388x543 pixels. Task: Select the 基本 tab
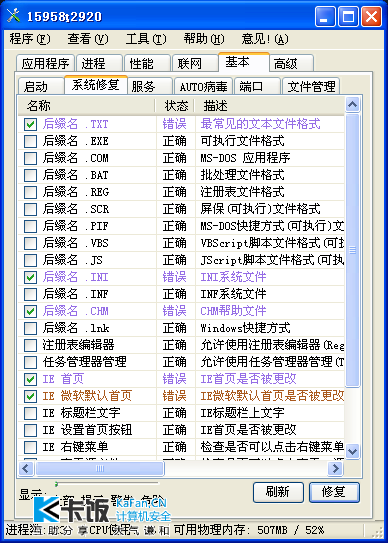(244, 62)
